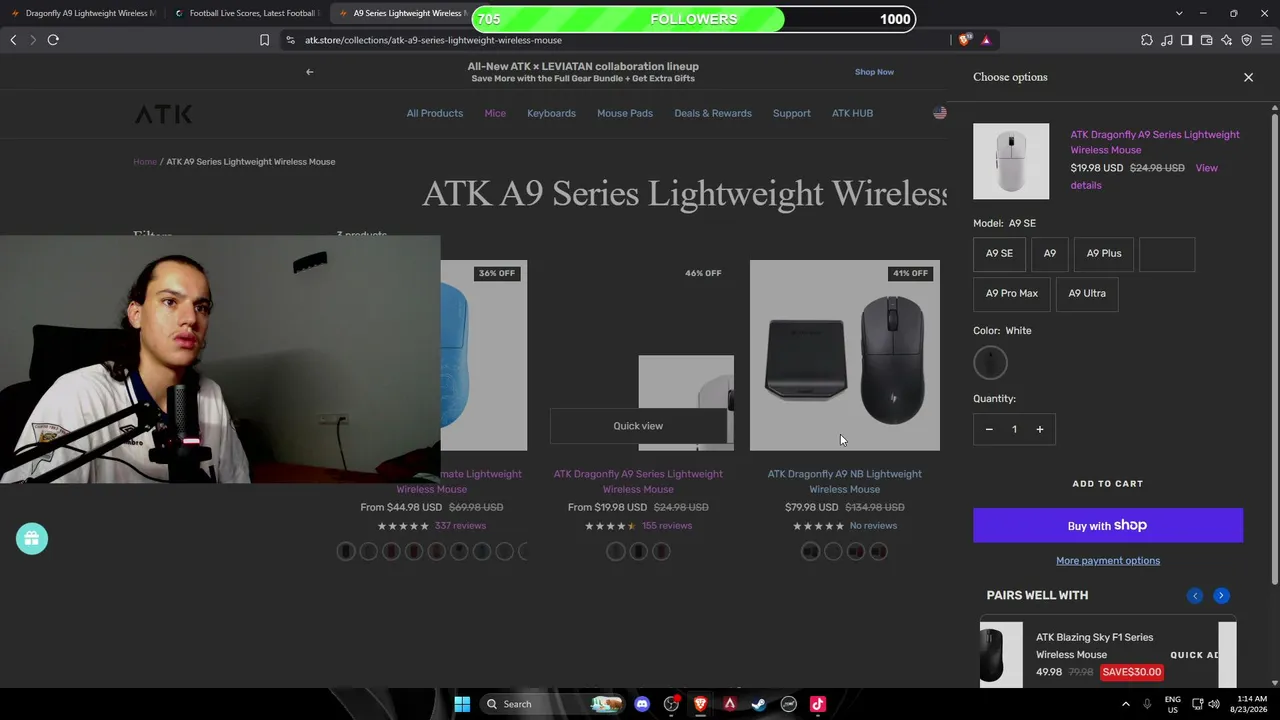Click the quantity number field
This screenshot has height=720, width=1280.
point(1014,430)
